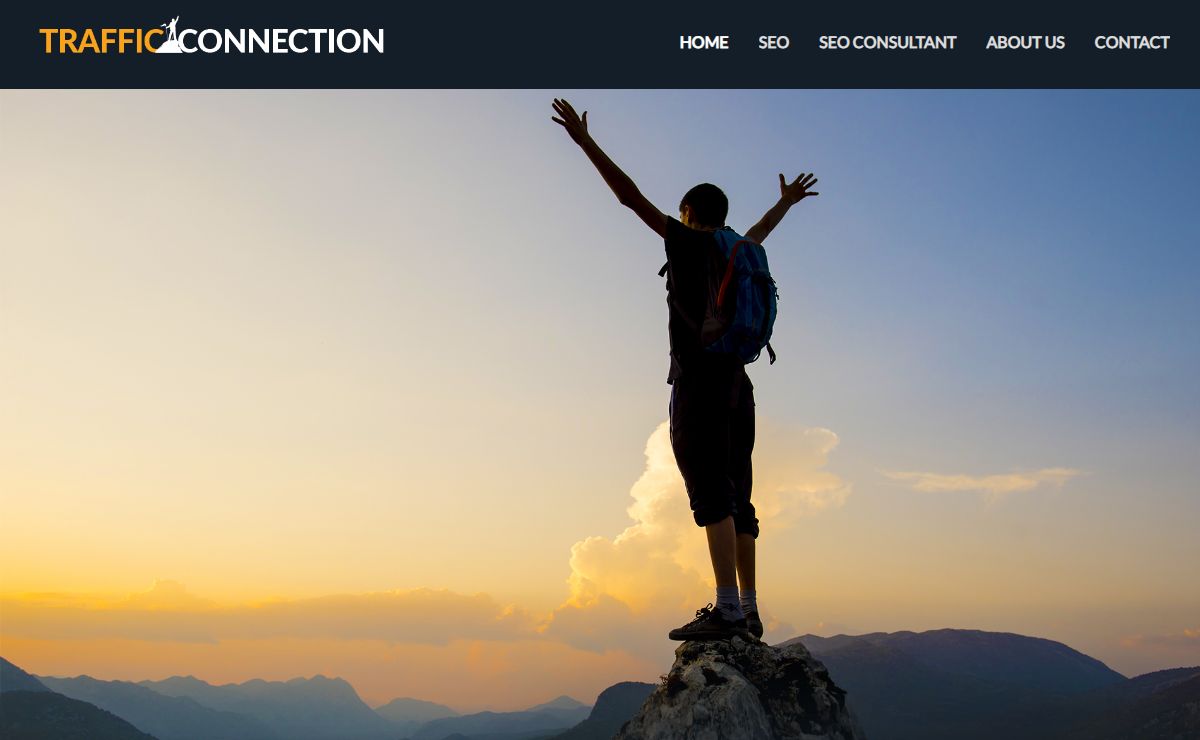Click the hiker's raised hand on the right

799,187
